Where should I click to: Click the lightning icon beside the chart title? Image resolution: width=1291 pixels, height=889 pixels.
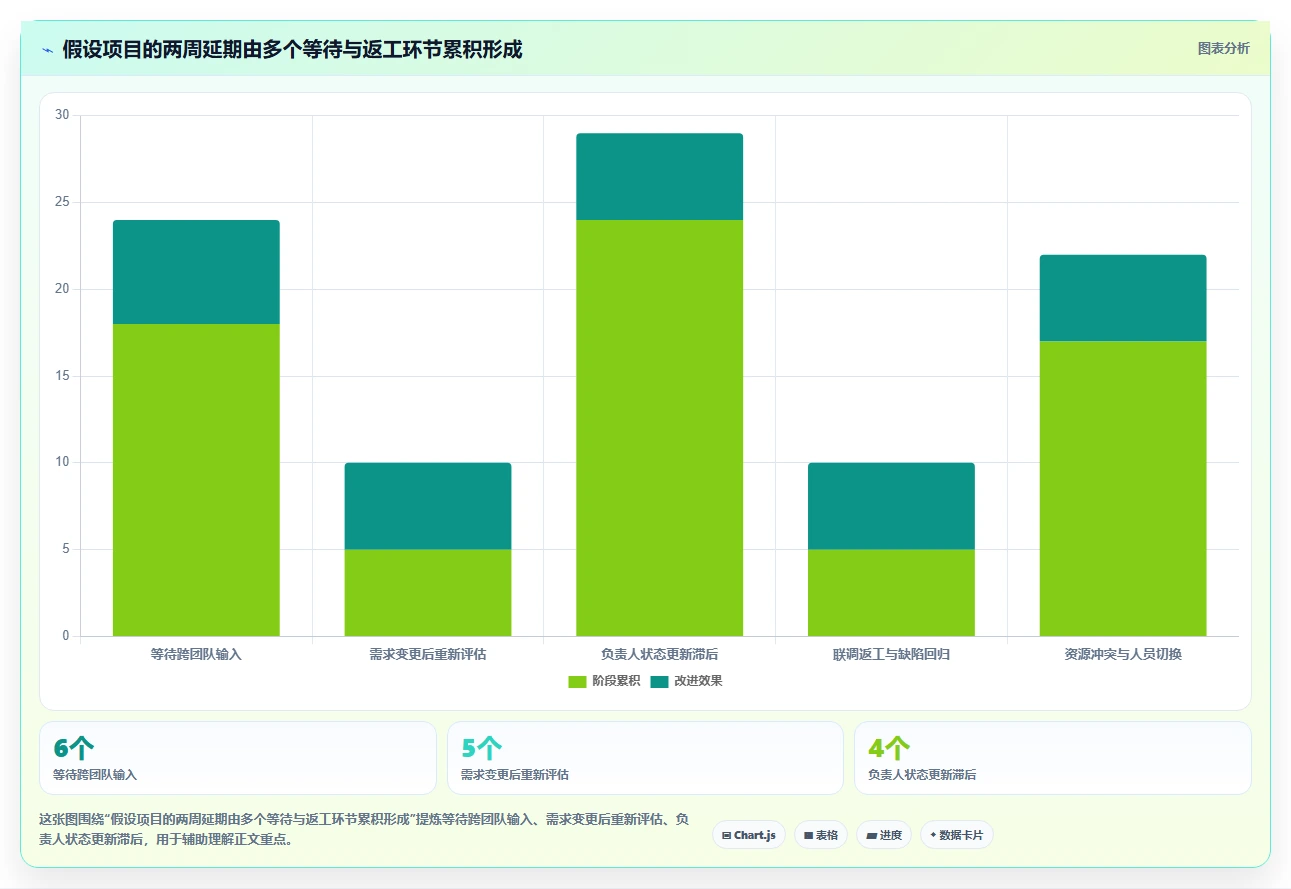coord(47,49)
